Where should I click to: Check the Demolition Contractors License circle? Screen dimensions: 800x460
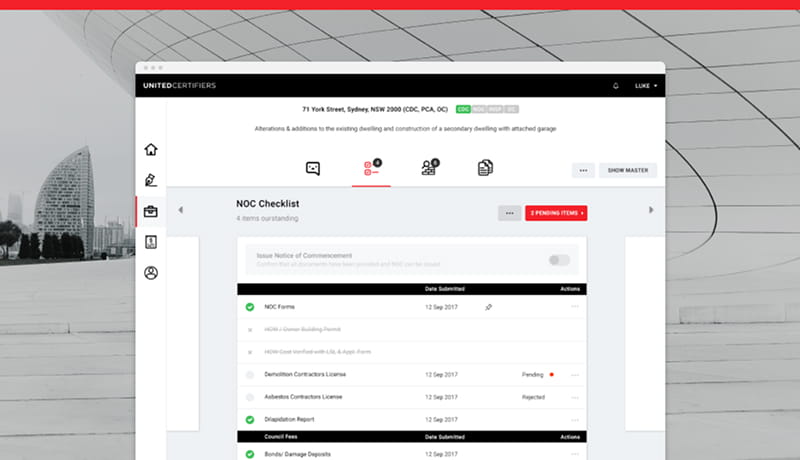pyautogui.click(x=250, y=375)
